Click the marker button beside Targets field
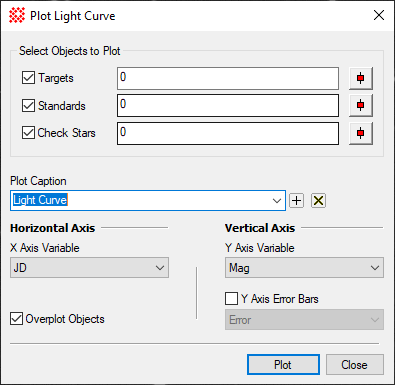 361,78
